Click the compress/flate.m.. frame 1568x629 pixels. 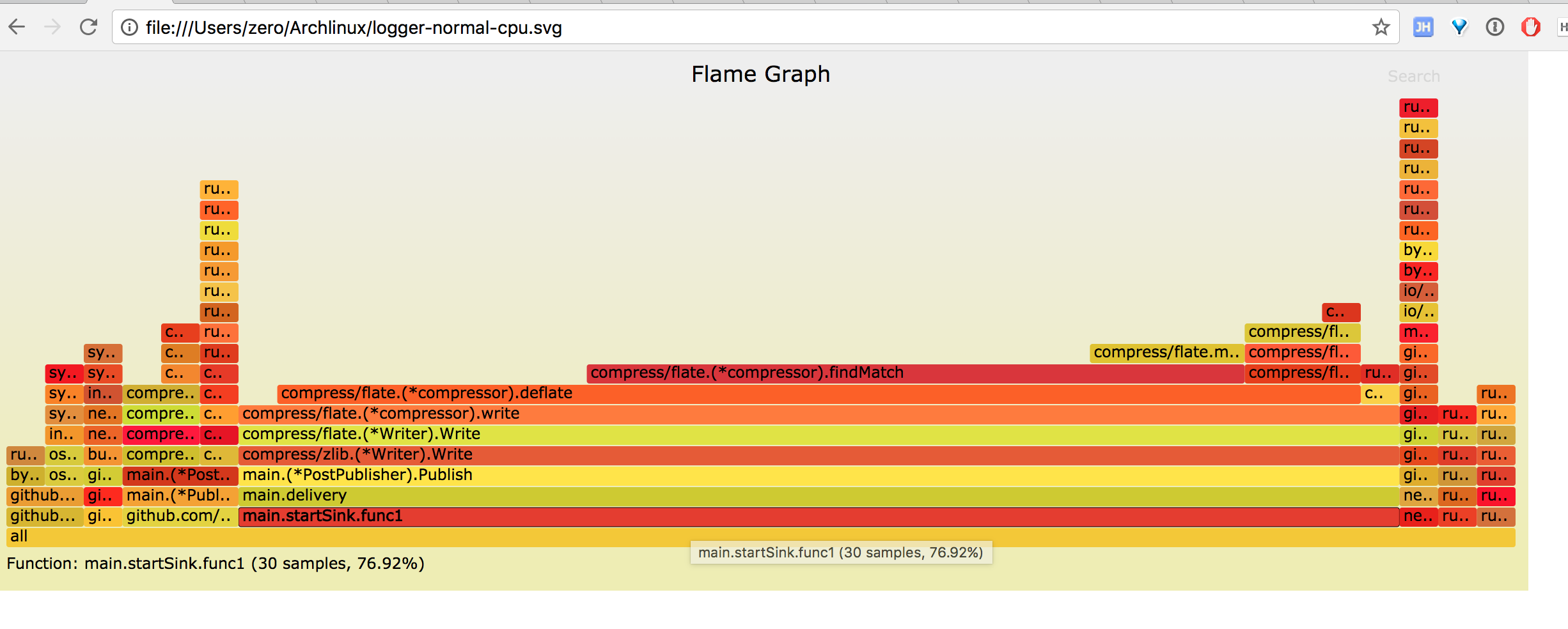coord(1166,352)
